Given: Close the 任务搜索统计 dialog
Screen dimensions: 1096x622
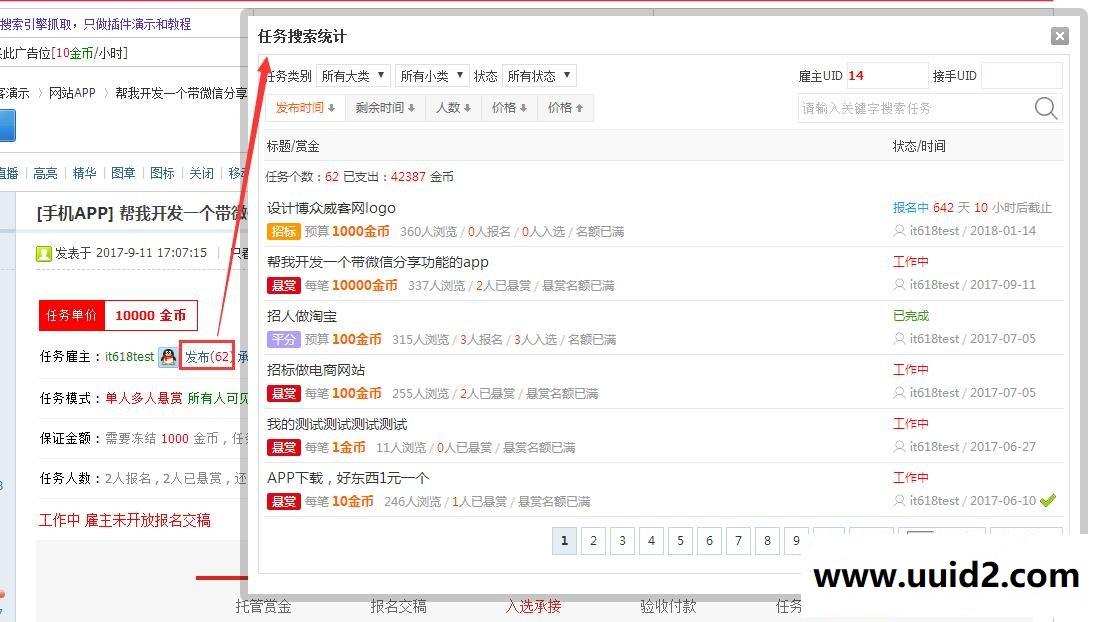Looking at the screenshot, I should point(1060,36).
